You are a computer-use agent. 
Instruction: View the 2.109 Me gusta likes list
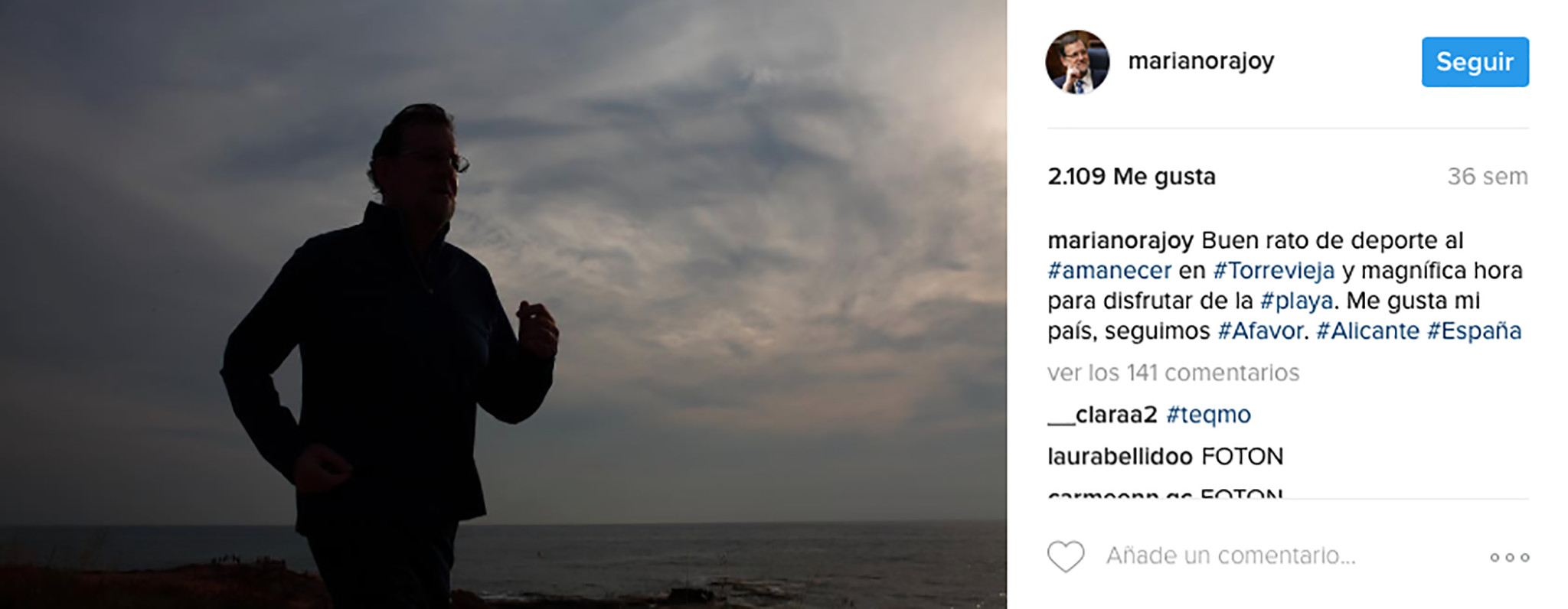coord(1132,177)
